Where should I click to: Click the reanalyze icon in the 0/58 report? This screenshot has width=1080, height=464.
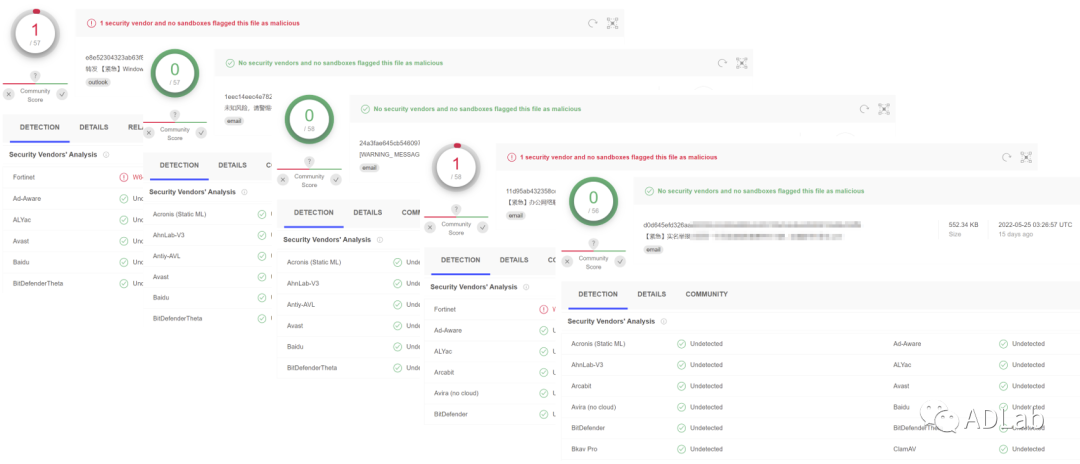coord(864,109)
